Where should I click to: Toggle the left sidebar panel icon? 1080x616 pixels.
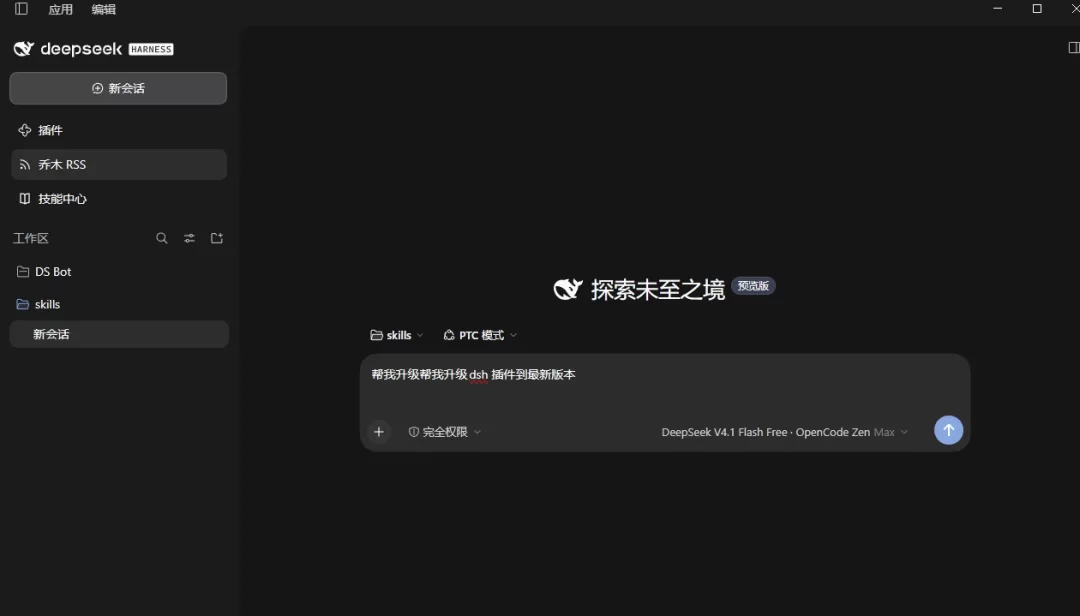point(21,9)
